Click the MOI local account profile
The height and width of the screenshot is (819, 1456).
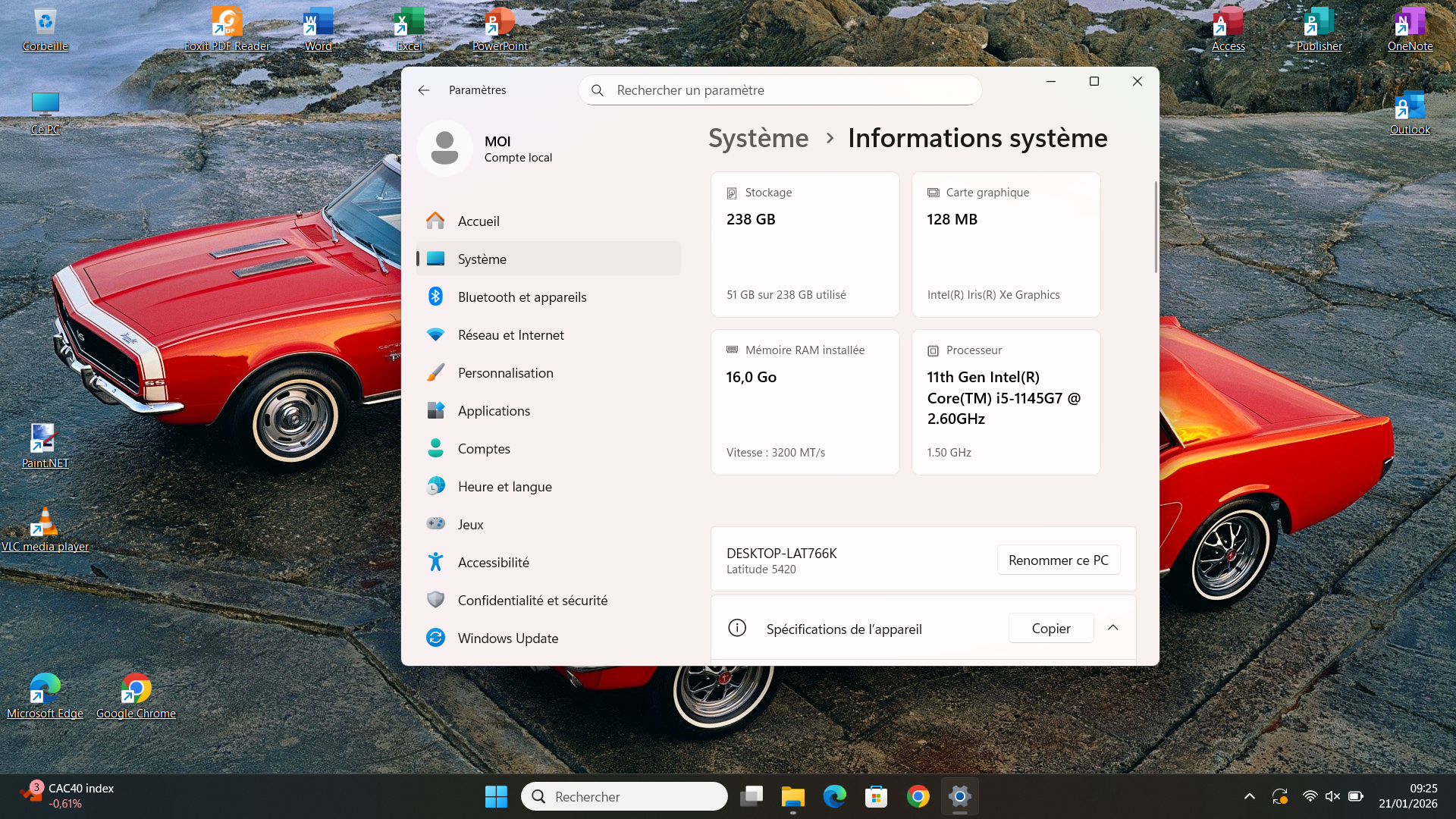coord(485,149)
